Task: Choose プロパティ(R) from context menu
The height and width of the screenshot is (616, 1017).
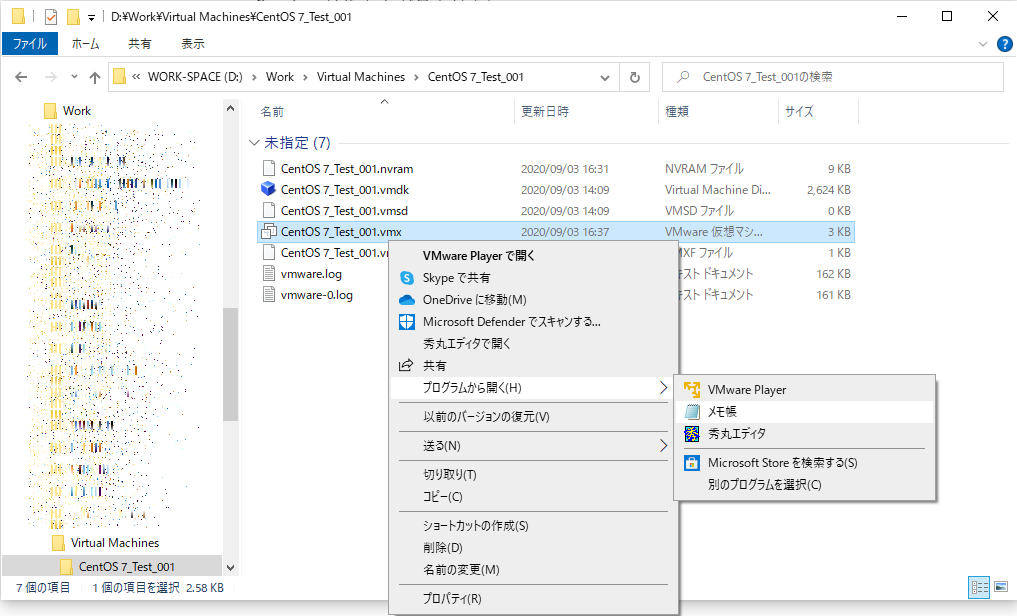Action: tap(452, 598)
